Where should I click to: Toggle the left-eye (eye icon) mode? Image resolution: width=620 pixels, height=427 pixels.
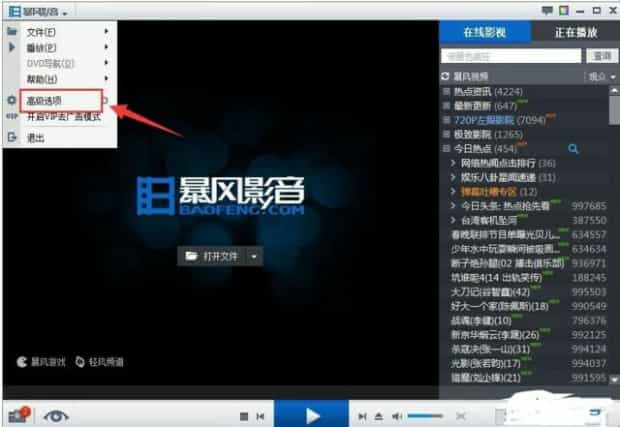click(x=56, y=416)
